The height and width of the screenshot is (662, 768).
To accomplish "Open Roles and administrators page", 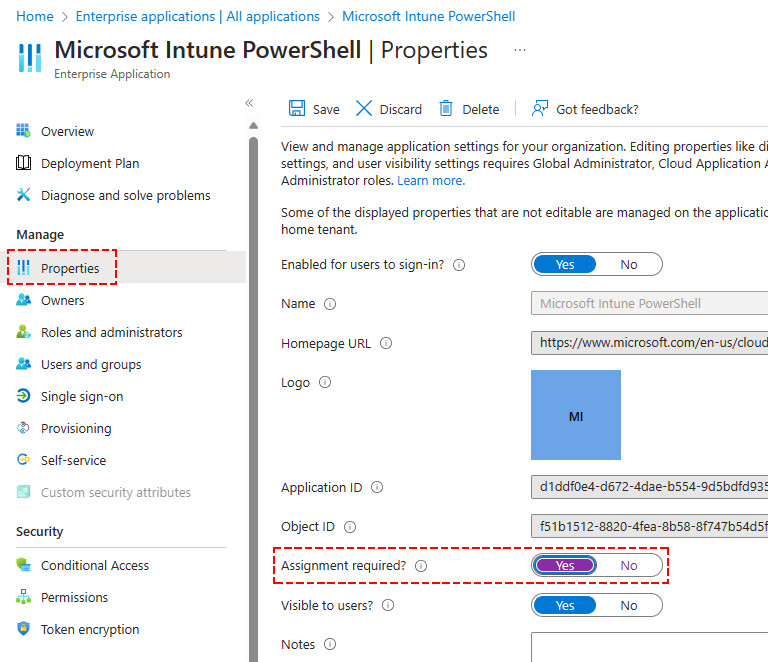I will 112,332.
